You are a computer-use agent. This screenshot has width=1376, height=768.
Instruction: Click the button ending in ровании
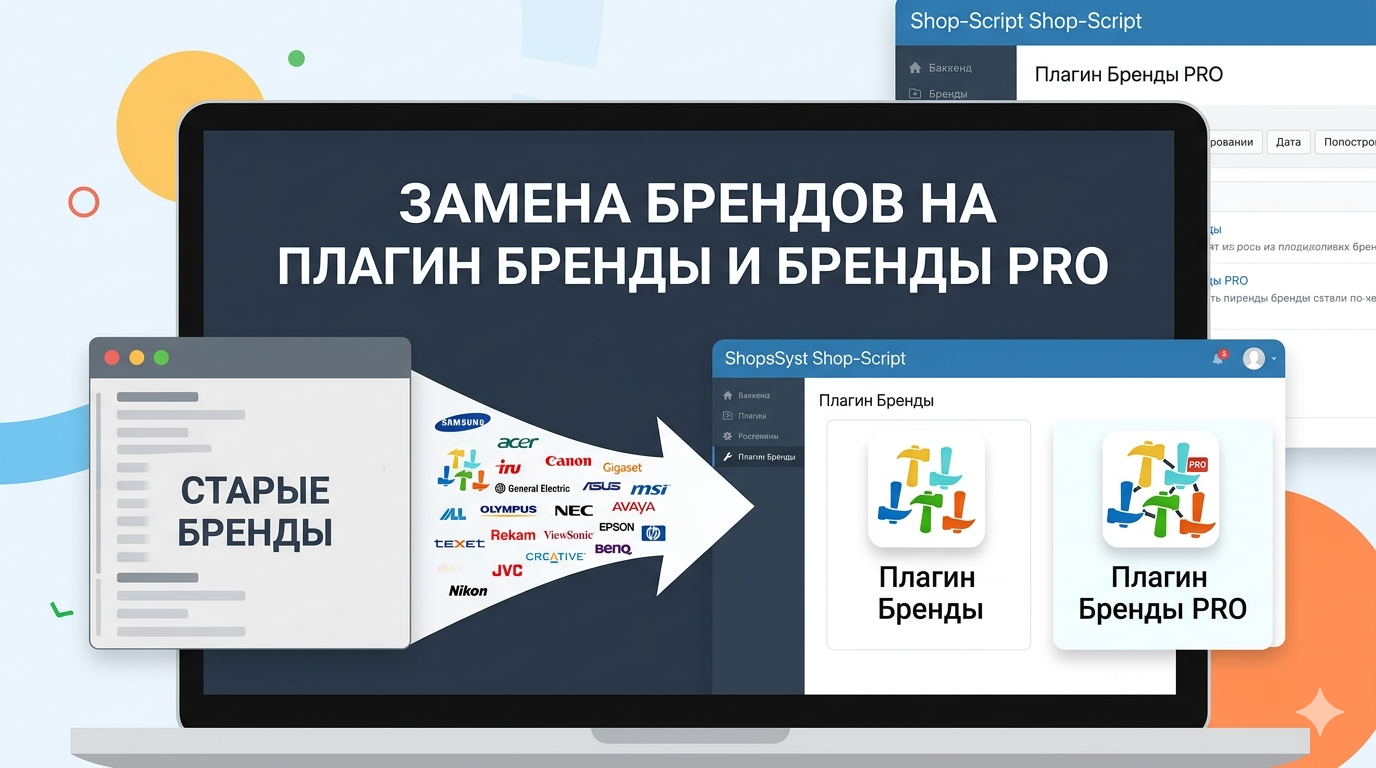[1234, 142]
